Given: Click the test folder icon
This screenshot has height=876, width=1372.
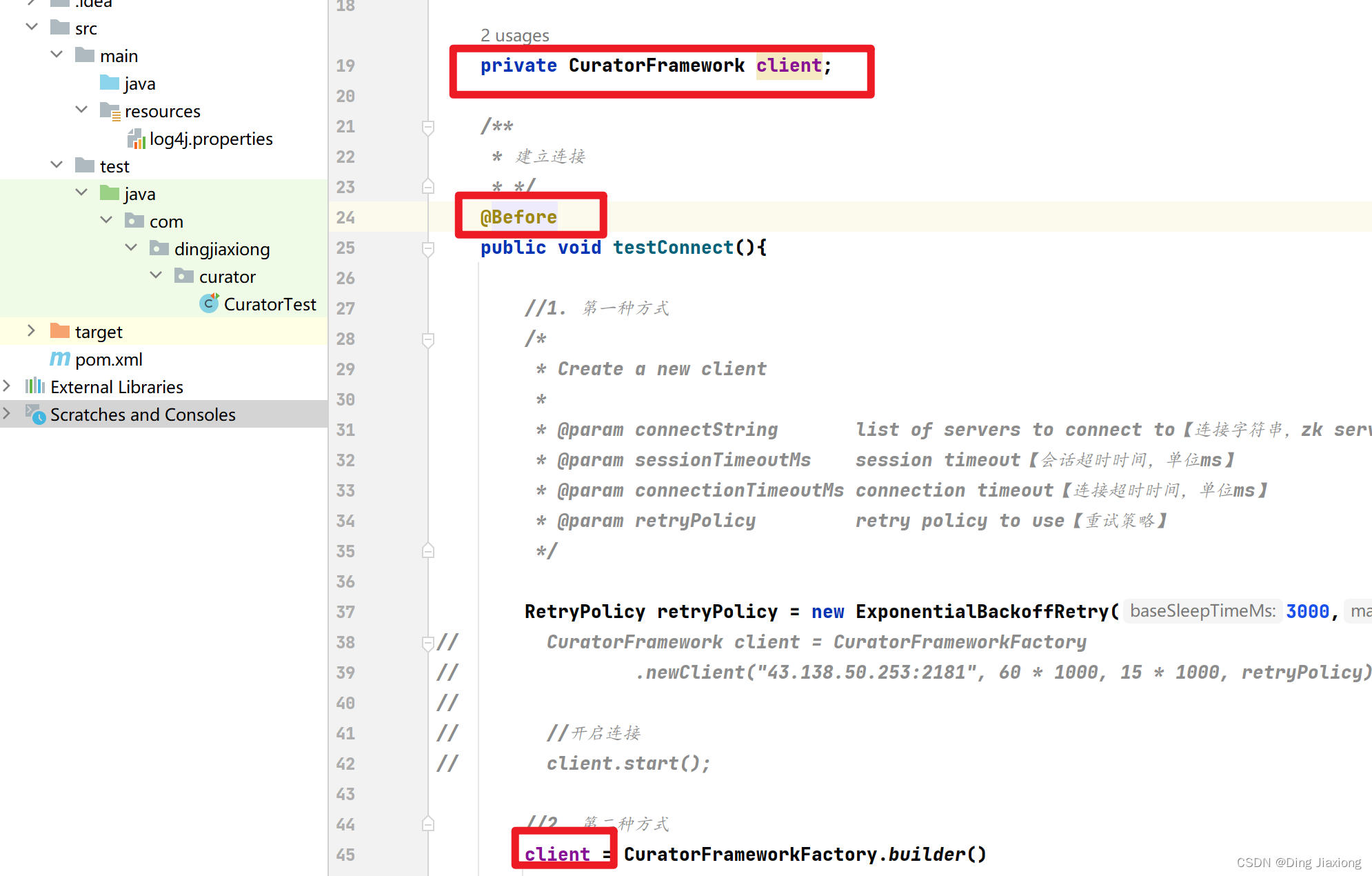Looking at the screenshot, I should [x=85, y=166].
